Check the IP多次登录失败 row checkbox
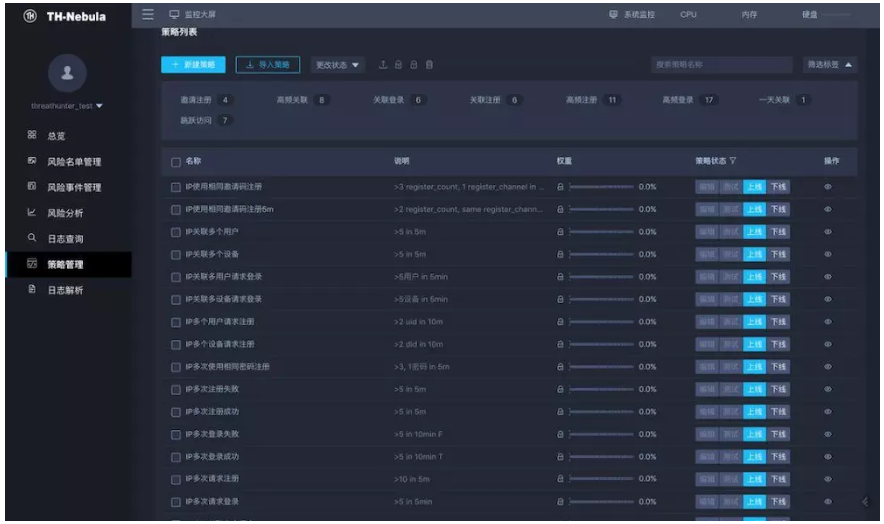Viewport: 884px width, 524px height. (175, 435)
